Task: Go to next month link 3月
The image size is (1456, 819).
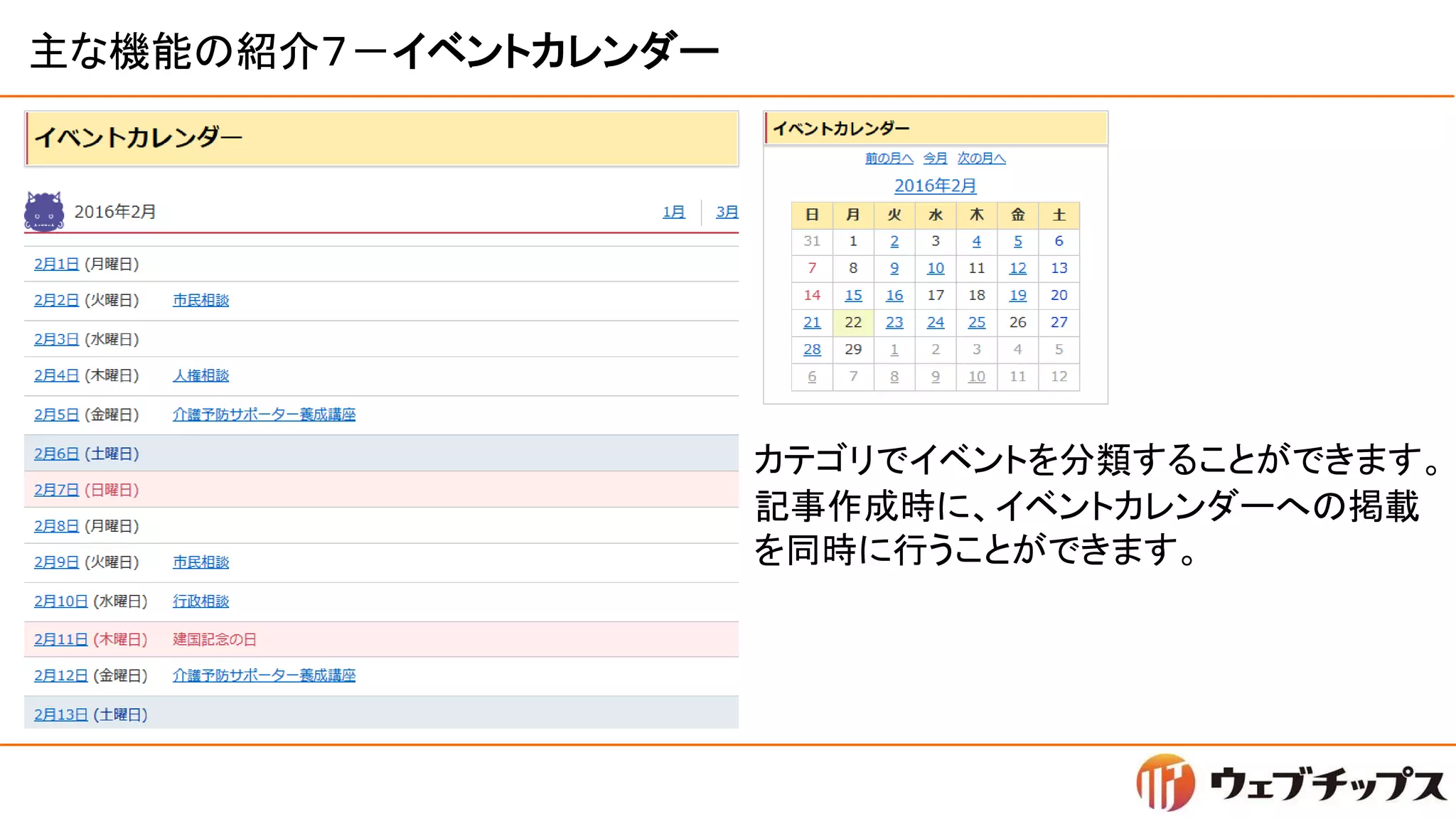Action: tap(727, 212)
